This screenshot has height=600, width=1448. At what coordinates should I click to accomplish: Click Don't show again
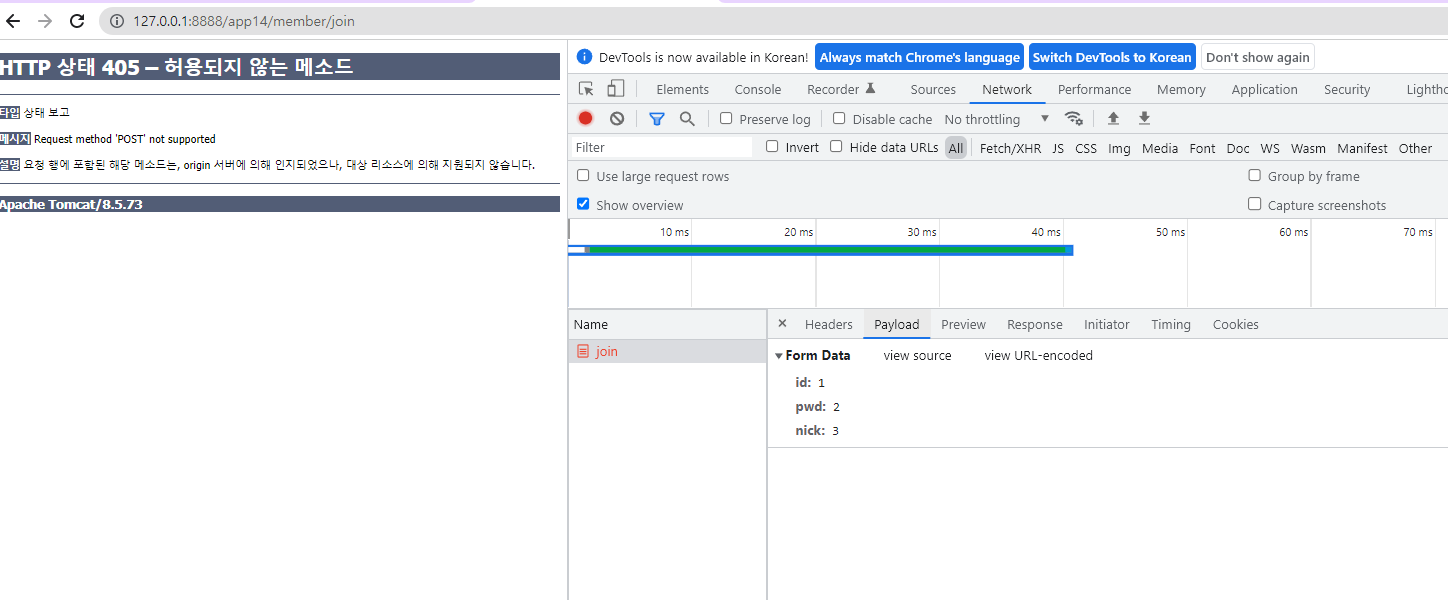coord(1258,57)
